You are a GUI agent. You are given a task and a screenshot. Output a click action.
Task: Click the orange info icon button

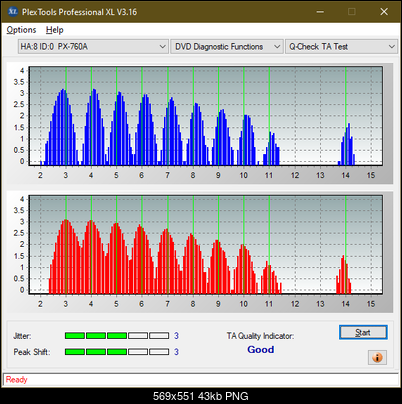(377, 358)
